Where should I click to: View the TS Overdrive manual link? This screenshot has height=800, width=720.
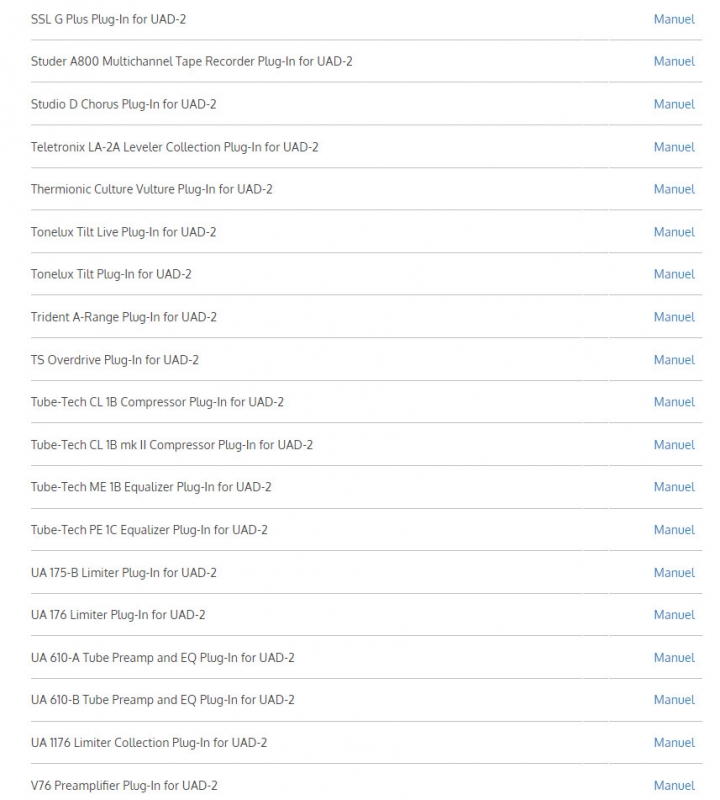tap(674, 360)
